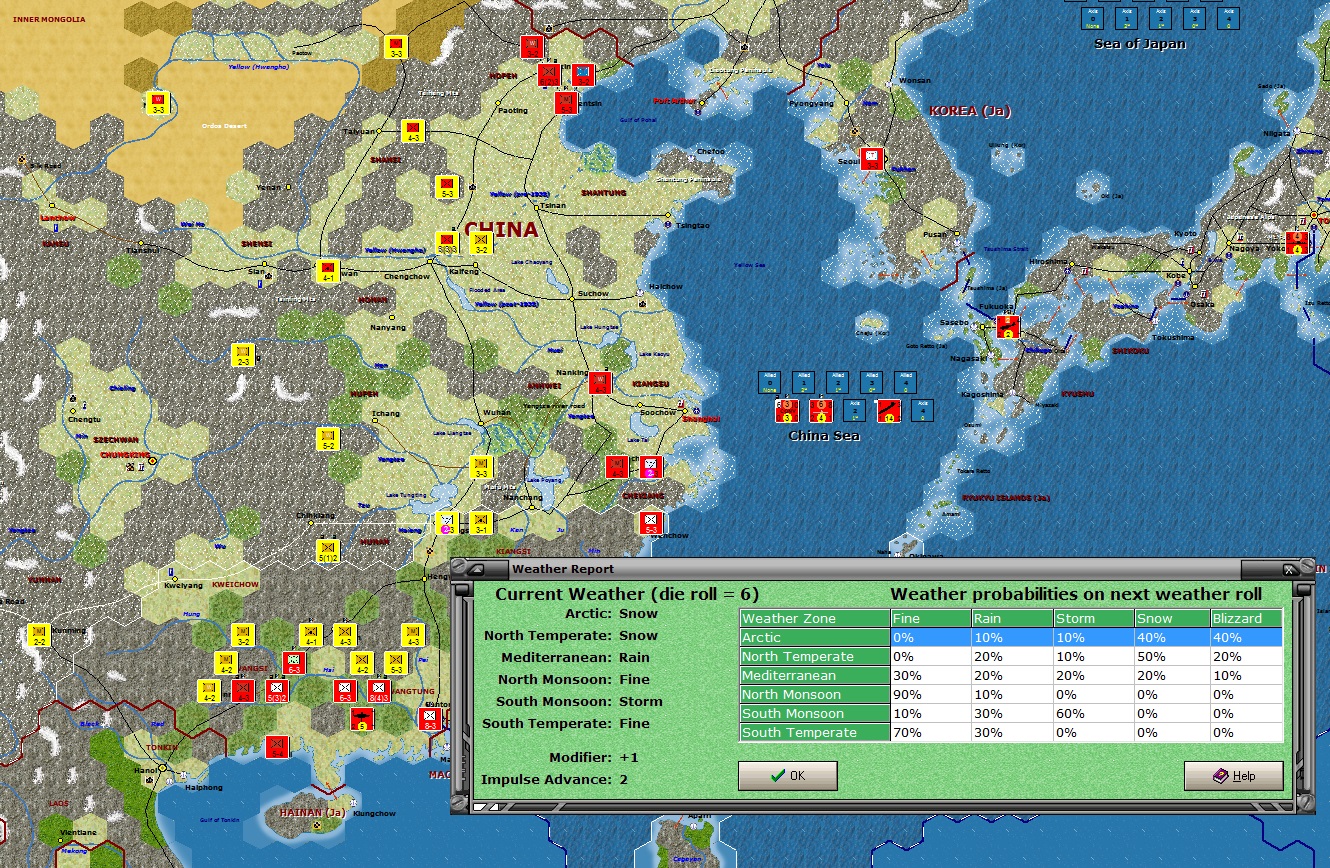
Task: Click the China Sea Allied 1 box
Action: (803, 382)
